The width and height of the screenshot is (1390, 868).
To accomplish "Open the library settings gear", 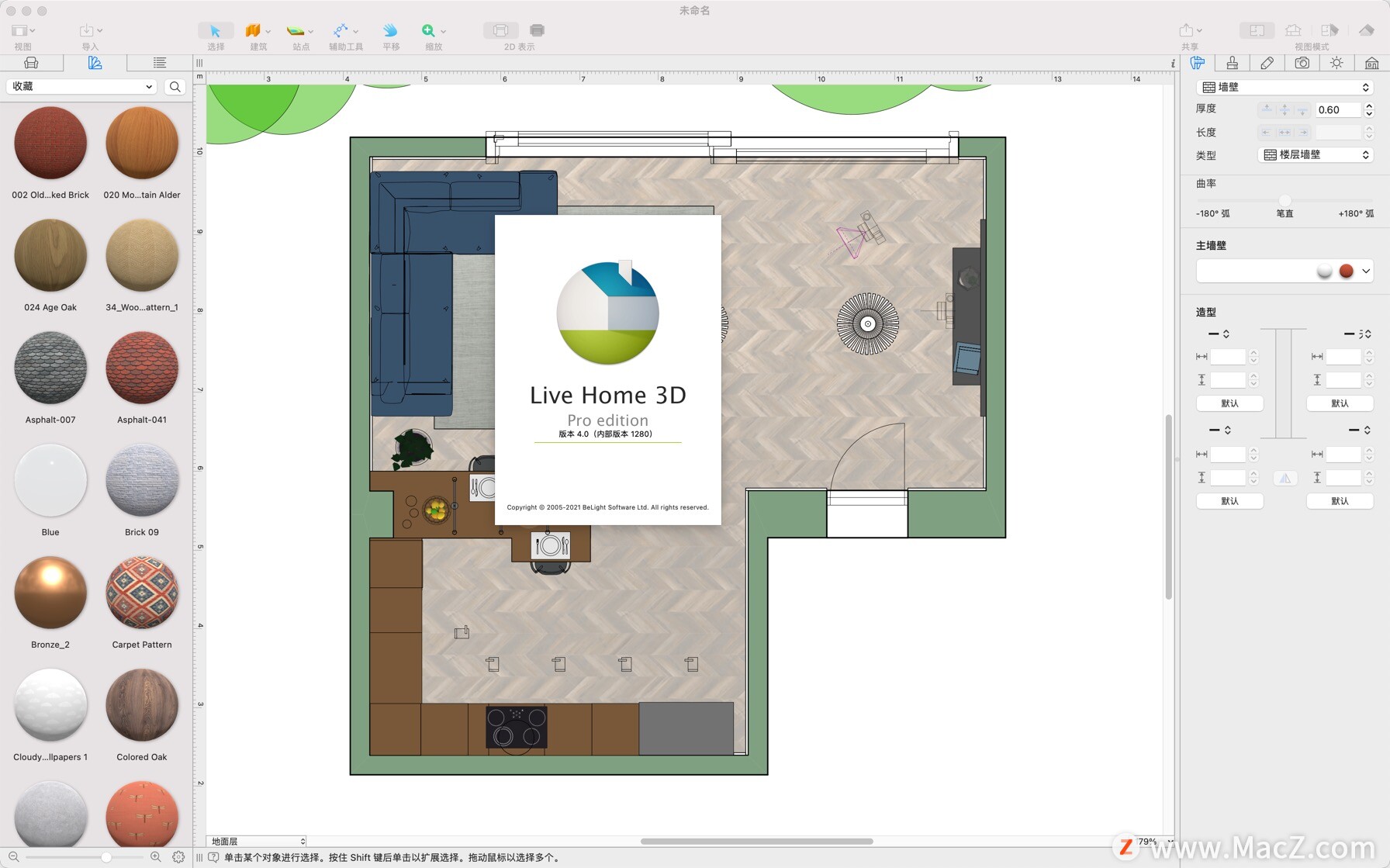I will (x=178, y=857).
